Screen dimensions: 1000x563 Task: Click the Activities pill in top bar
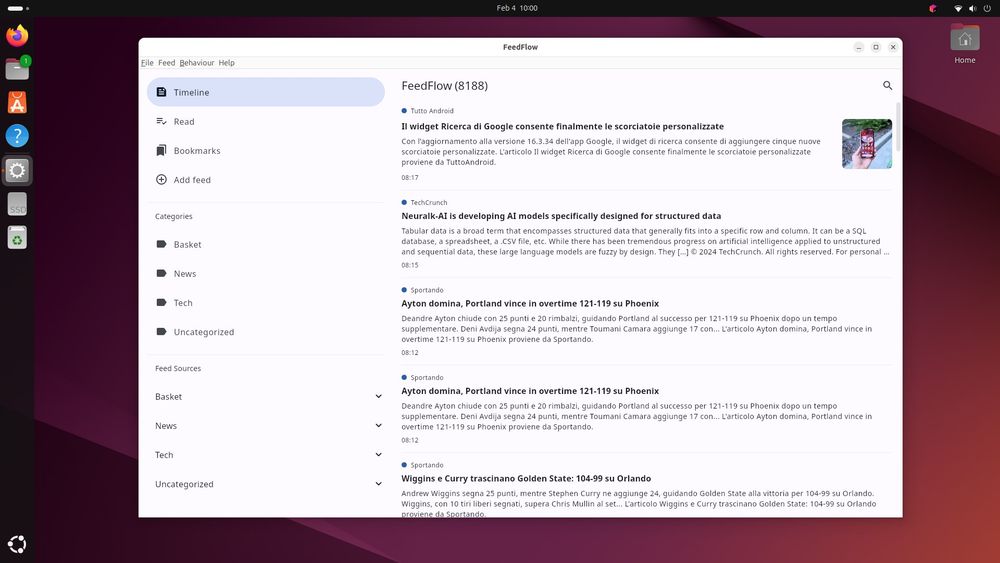(17, 8)
